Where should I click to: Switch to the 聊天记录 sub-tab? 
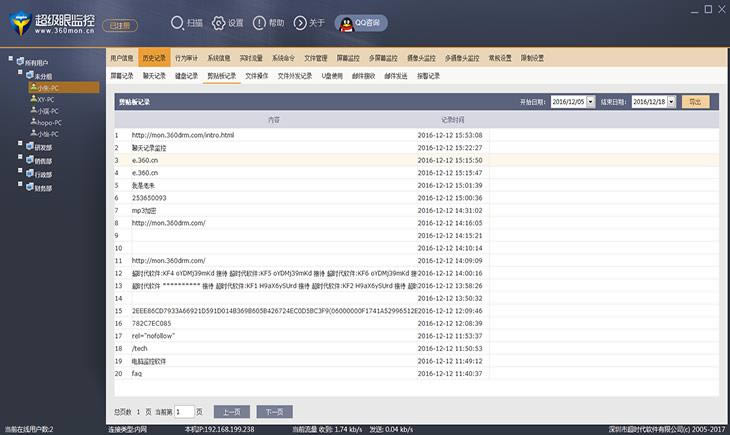[154, 75]
